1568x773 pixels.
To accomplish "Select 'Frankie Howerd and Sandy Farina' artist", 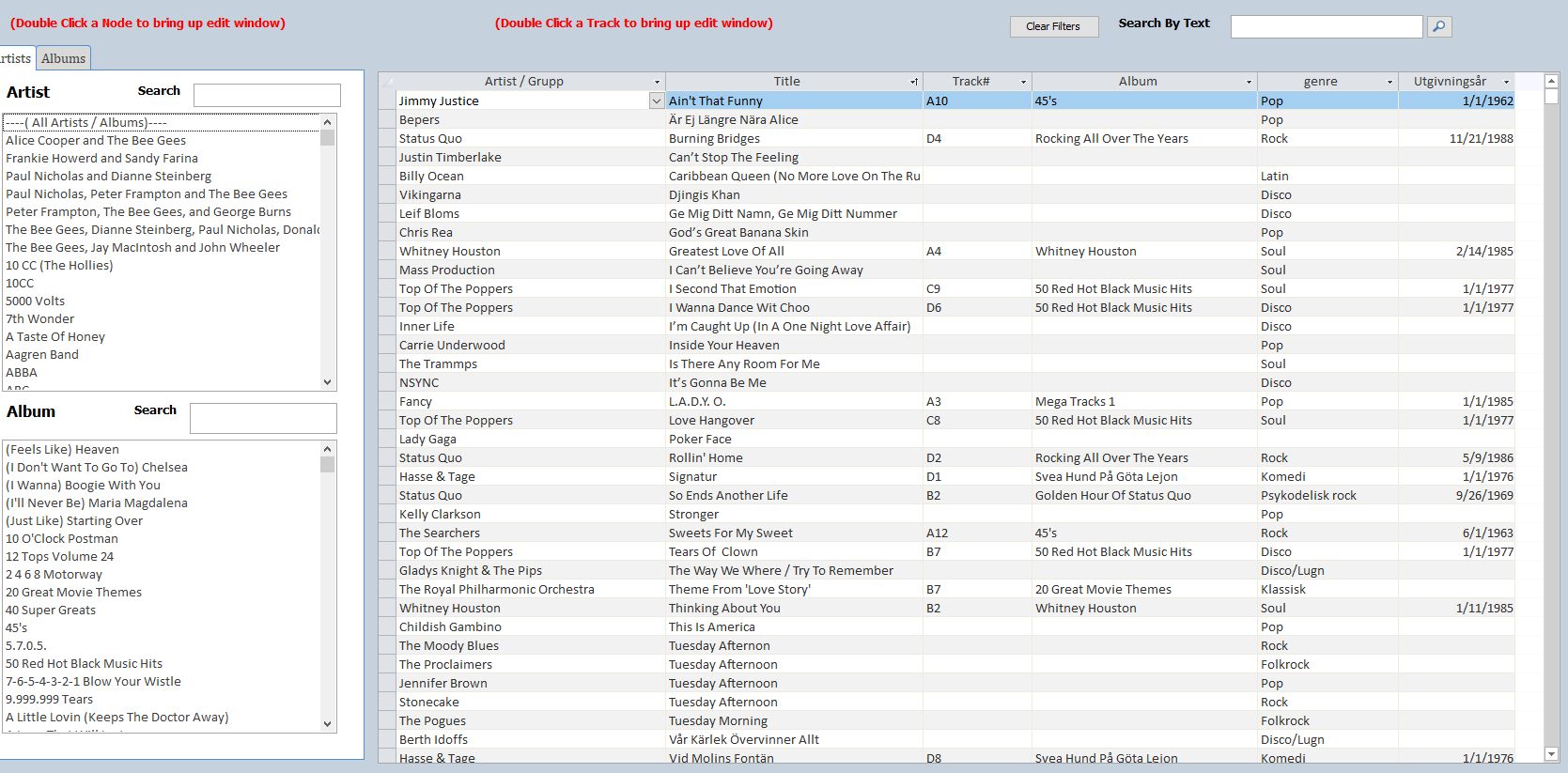I will tap(162, 158).
